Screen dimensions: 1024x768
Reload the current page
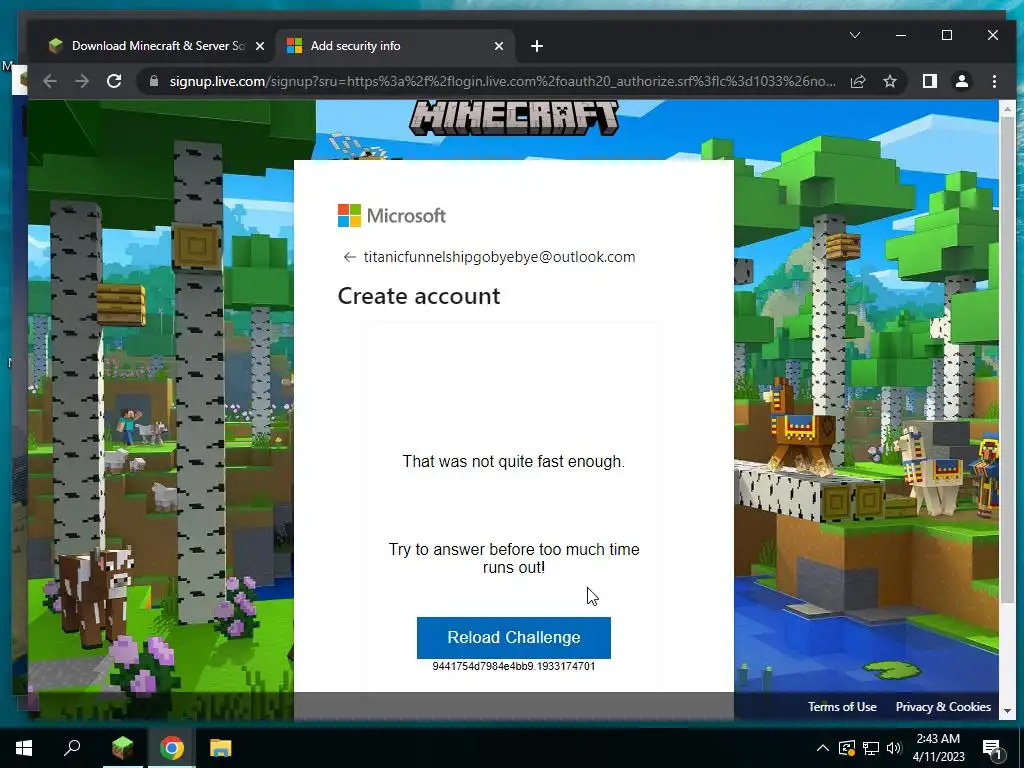pyautogui.click(x=114, y=81)
